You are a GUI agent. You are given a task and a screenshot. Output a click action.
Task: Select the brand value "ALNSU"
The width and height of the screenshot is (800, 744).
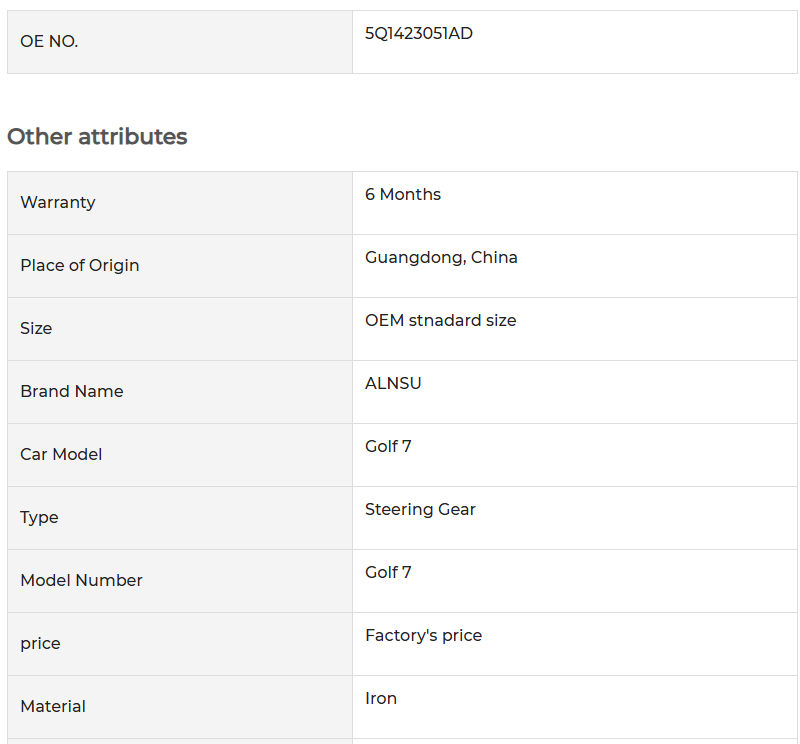[393, 383]
